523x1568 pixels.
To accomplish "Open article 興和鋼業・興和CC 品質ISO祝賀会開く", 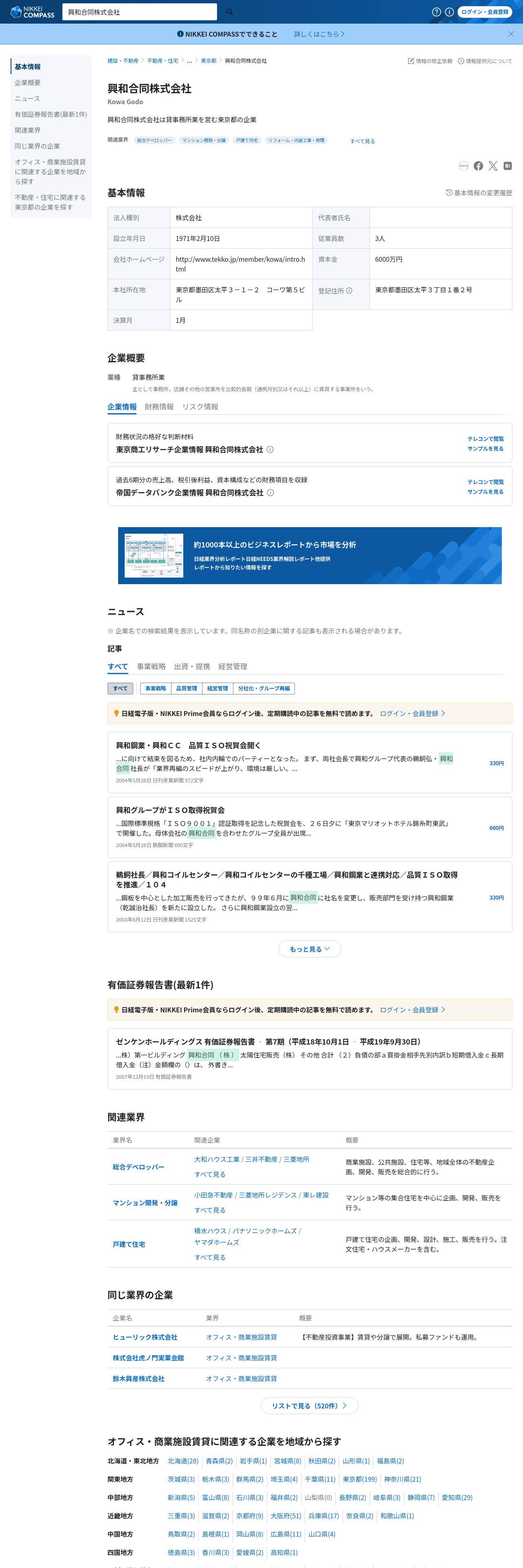I will tap(188, 746).
